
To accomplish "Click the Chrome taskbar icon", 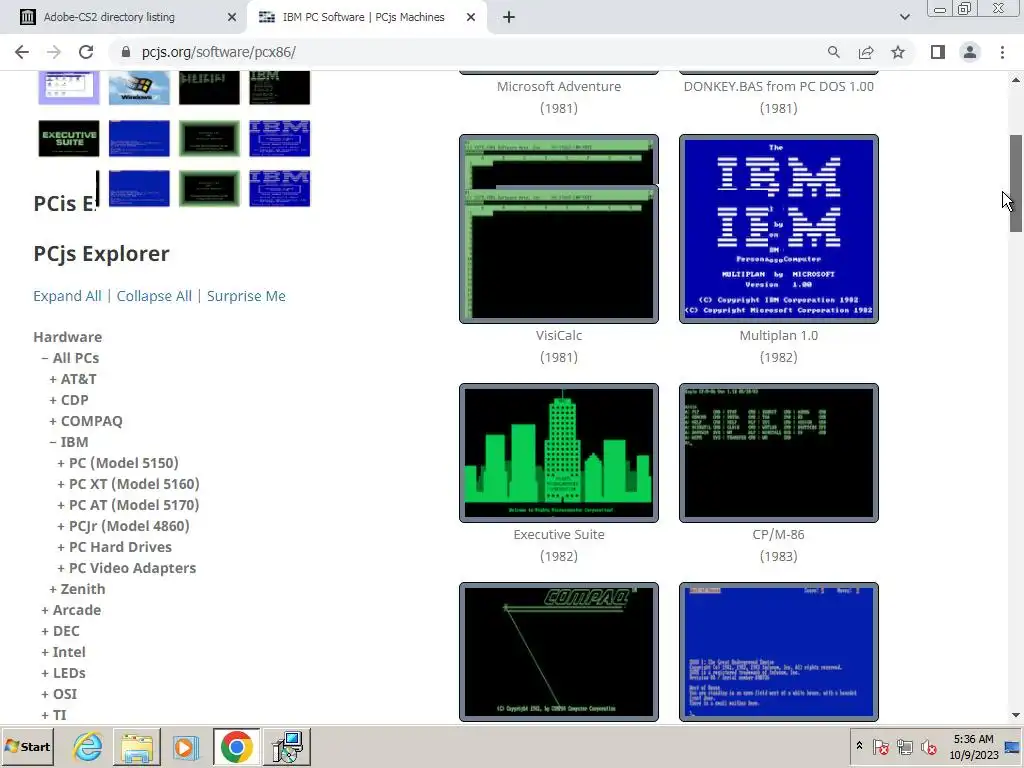I will point(236,746).
